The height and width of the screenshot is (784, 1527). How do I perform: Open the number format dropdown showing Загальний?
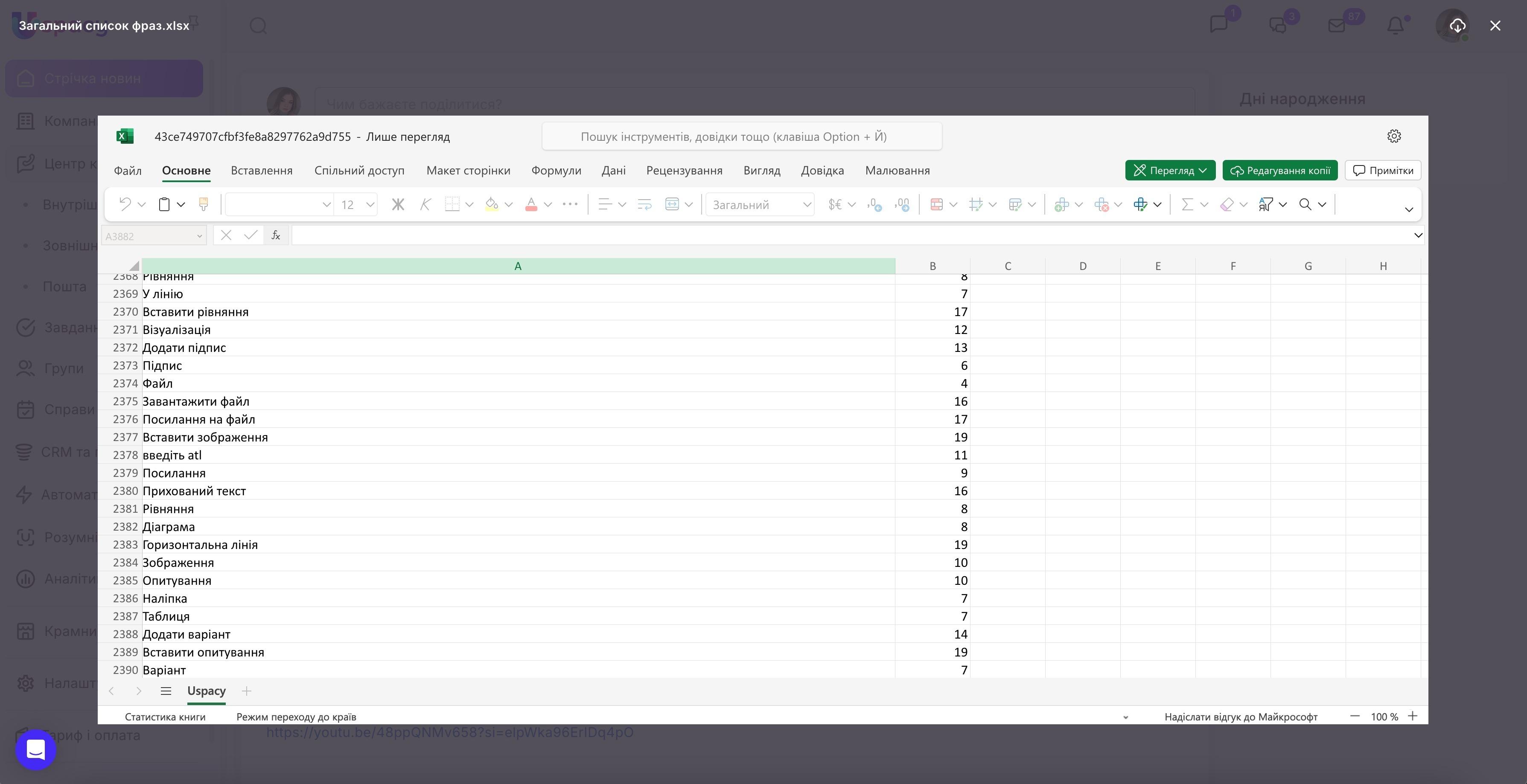[x=760, y=204]
